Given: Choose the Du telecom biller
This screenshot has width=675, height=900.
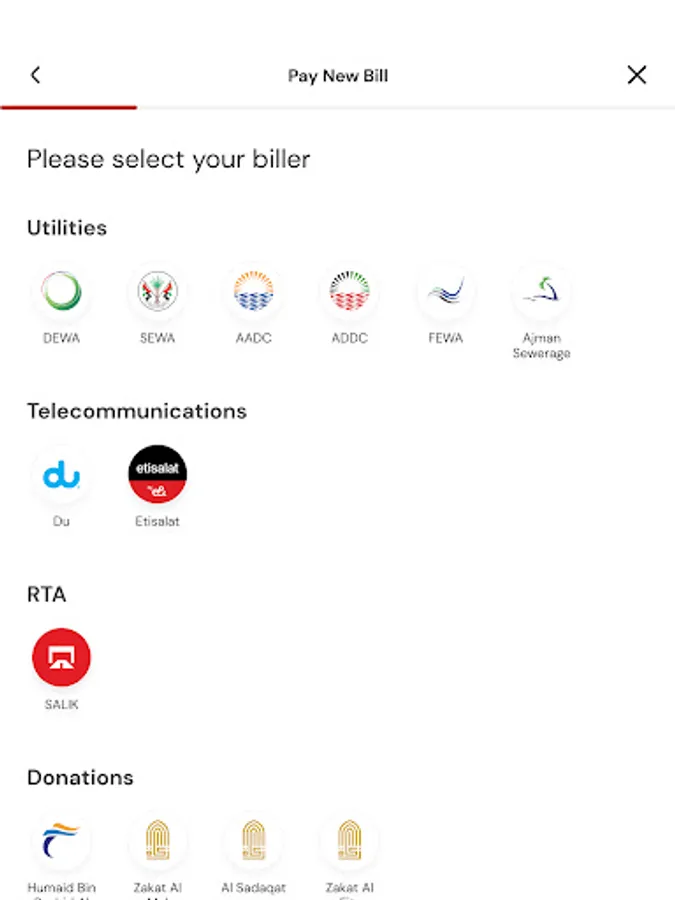Looking at the screenshot, I should (x=61, y=476).
